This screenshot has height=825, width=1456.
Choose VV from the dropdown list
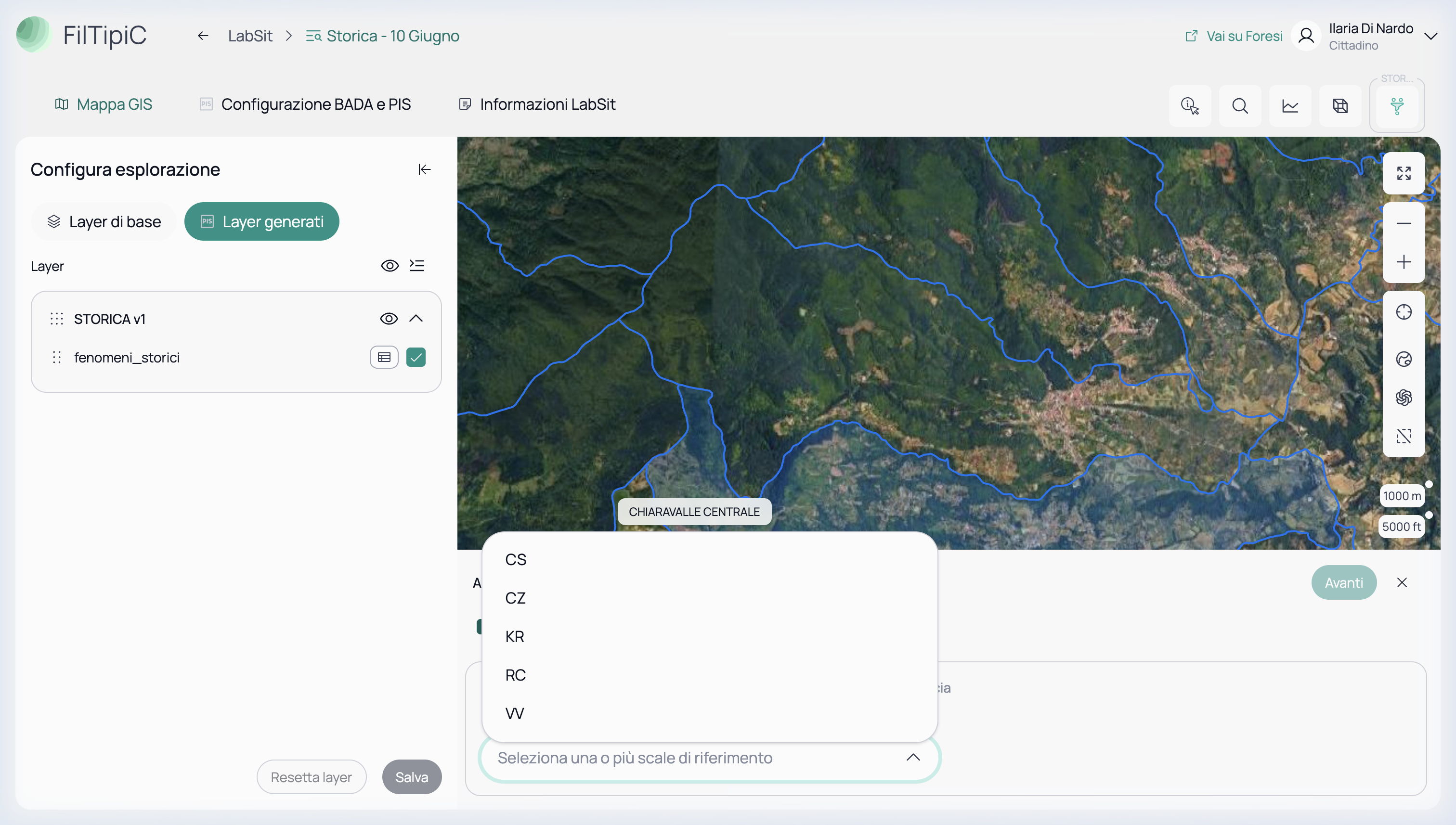[x=710, y=714]
